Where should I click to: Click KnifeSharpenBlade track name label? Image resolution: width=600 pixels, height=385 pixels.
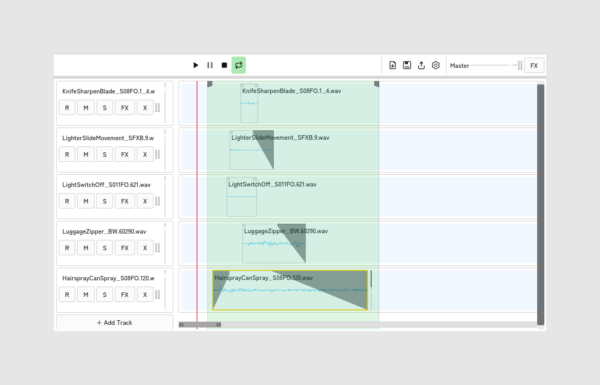point(109,91)
